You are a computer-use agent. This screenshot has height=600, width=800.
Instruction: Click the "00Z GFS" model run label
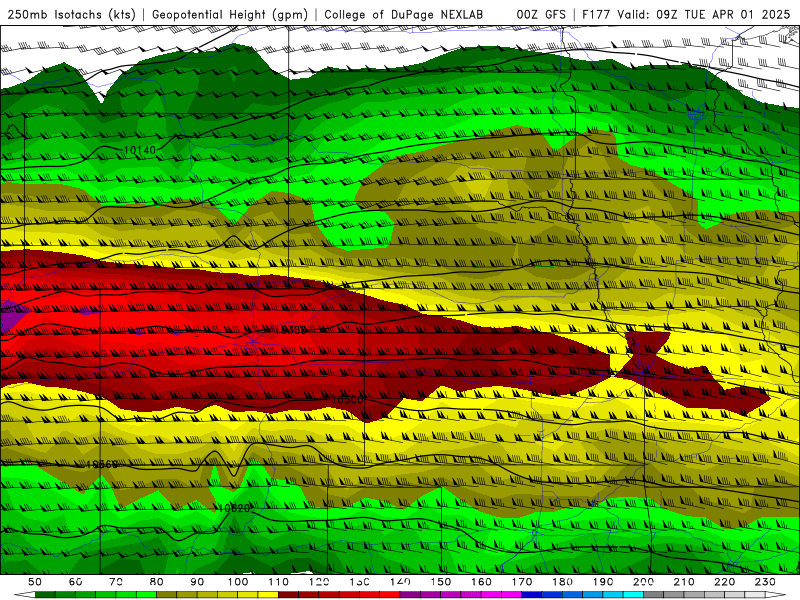click(x=541, y=14)
